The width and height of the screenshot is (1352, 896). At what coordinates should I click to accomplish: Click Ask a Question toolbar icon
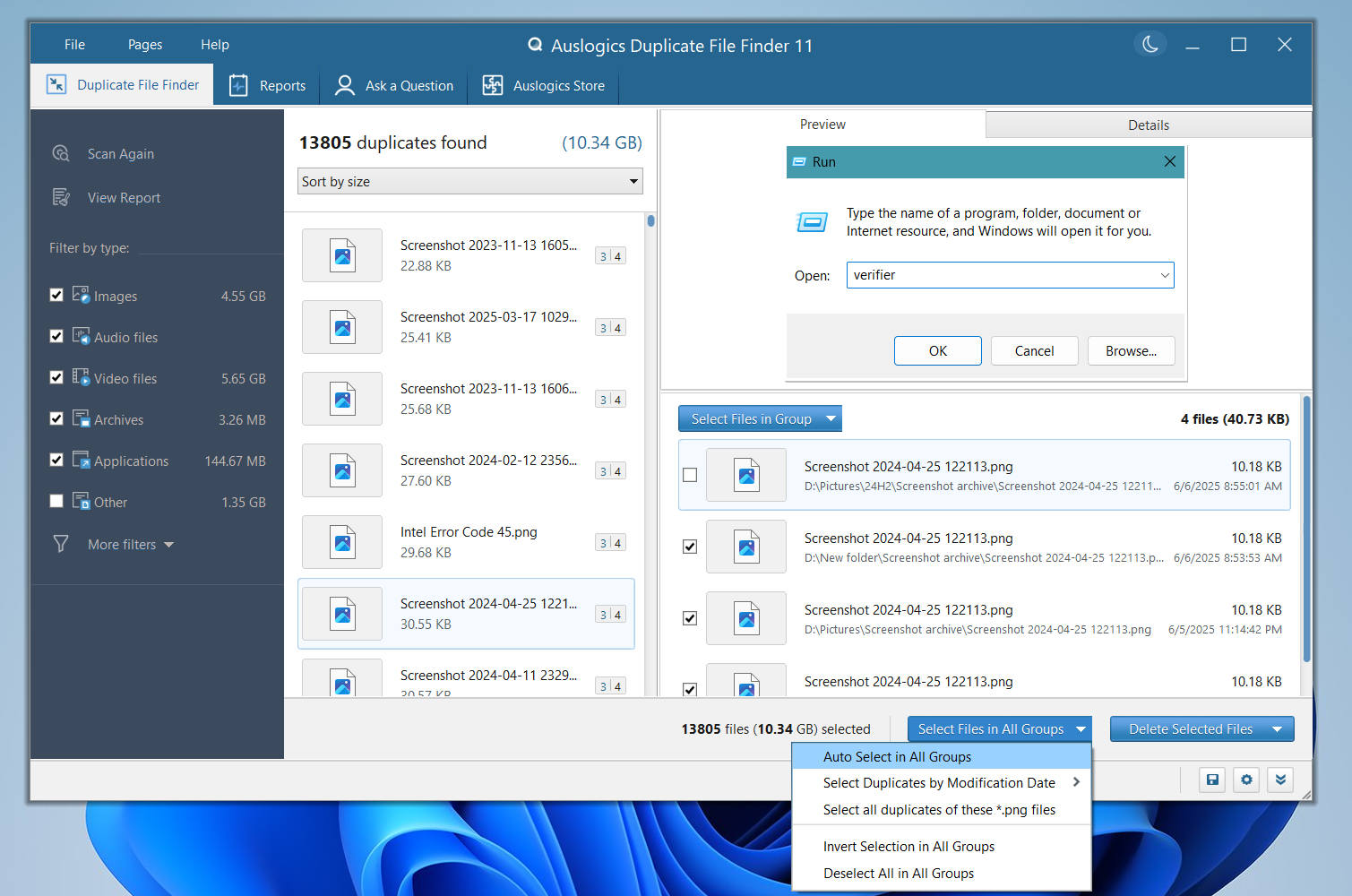coord(345,85)
